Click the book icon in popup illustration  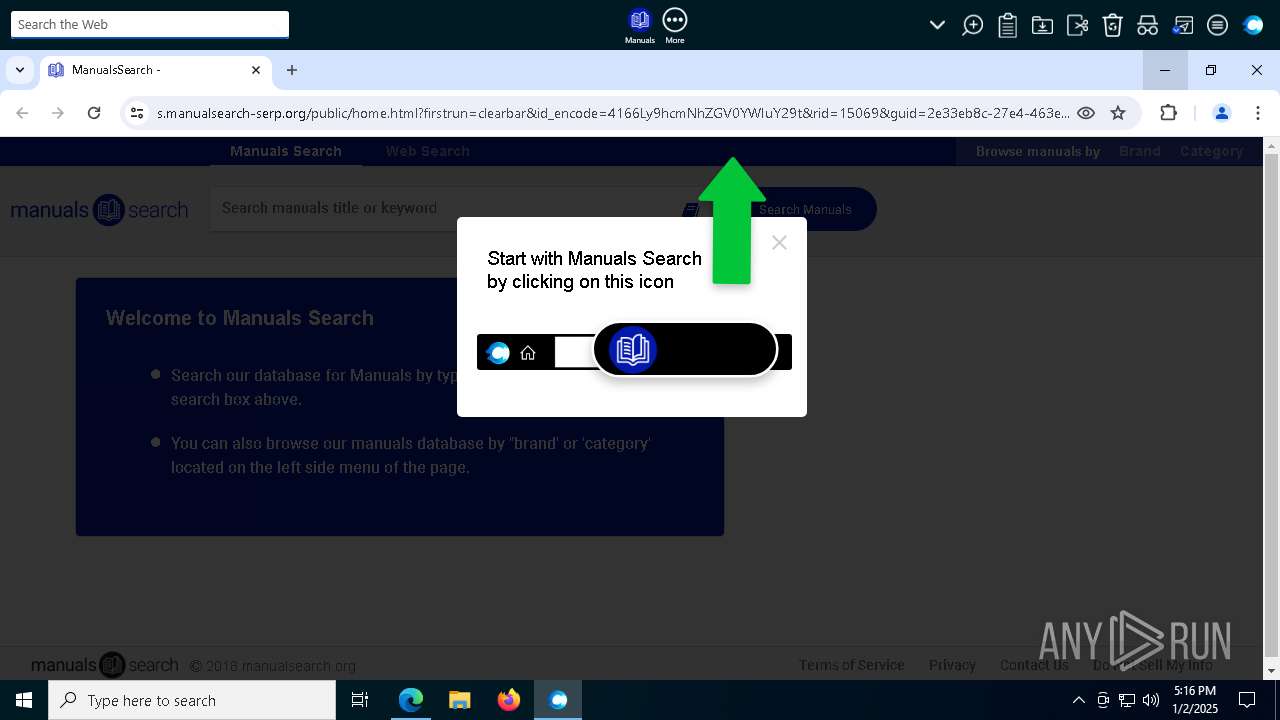(x=633, y=349)
